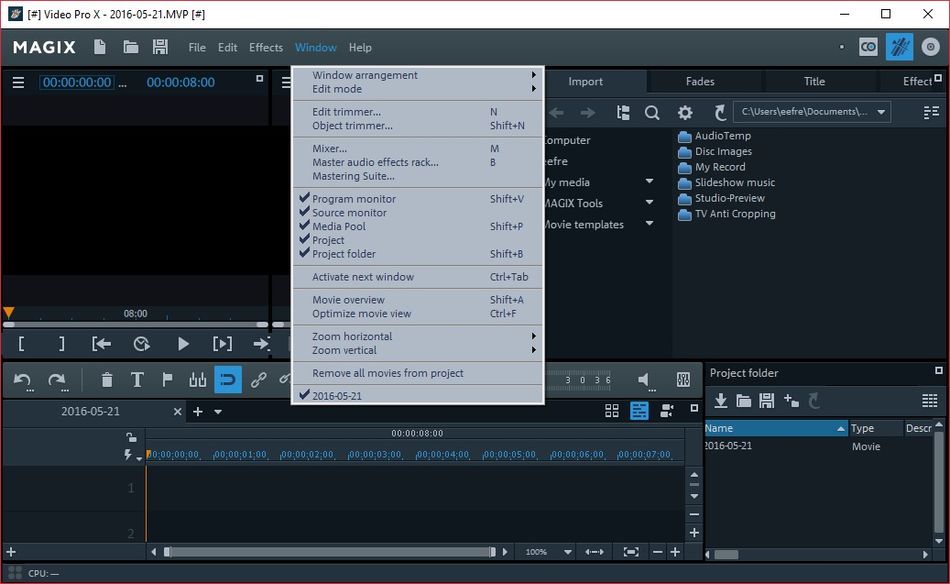950x584 pixels.
Task: Open the Media Pool settings gear
Action: [685, 113]
